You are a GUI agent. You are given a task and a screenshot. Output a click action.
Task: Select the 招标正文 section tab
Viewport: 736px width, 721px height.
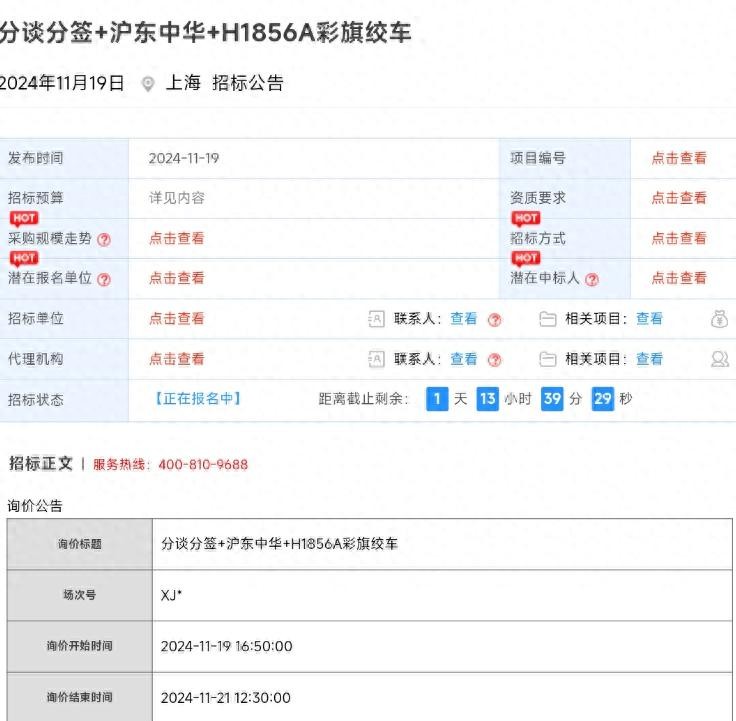pyautogui.click(x=41, y=463)
